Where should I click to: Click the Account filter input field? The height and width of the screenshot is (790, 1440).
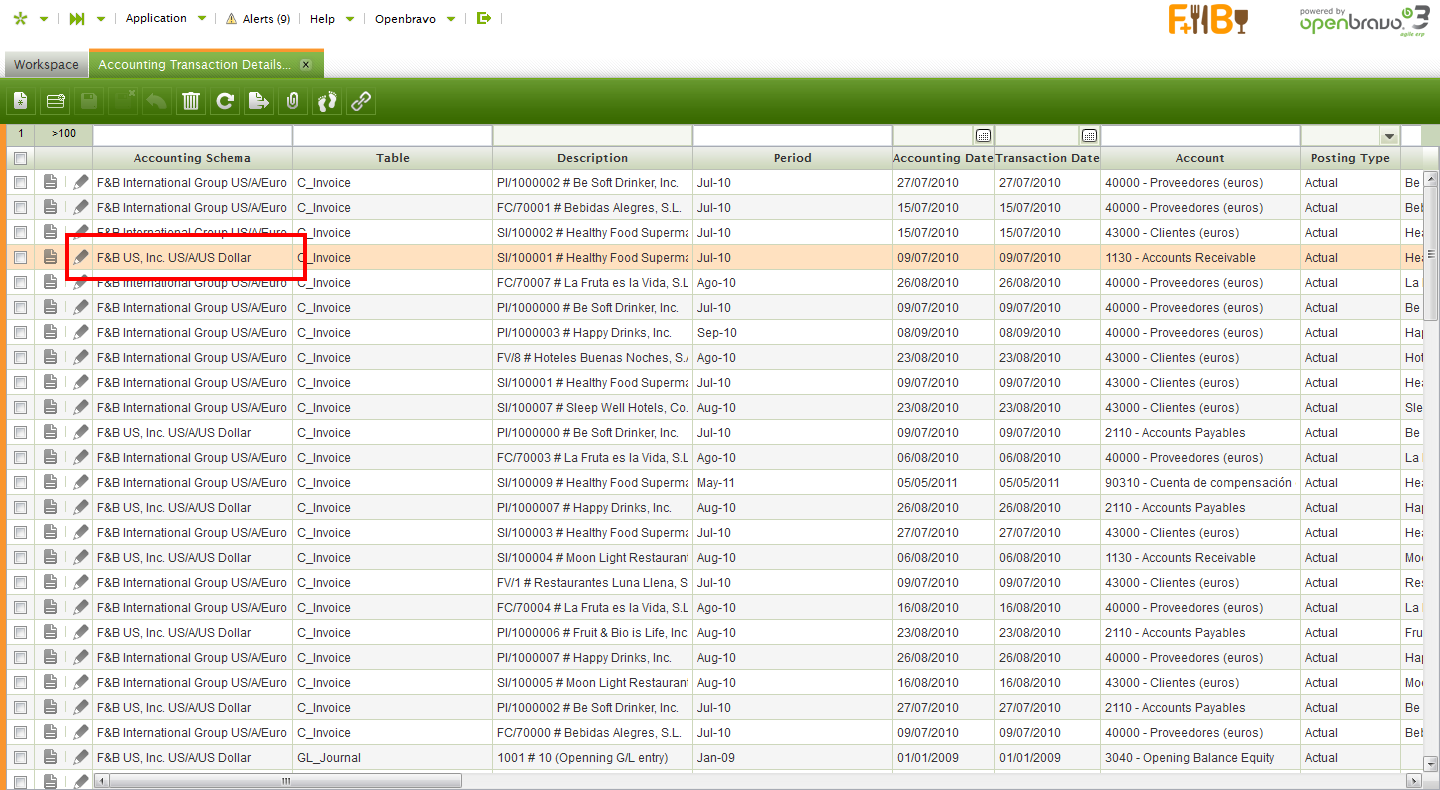click(1200, 136)
